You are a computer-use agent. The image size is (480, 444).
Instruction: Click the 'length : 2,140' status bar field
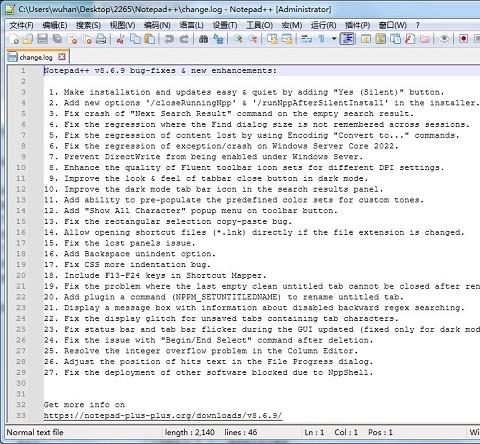(189, 432)
